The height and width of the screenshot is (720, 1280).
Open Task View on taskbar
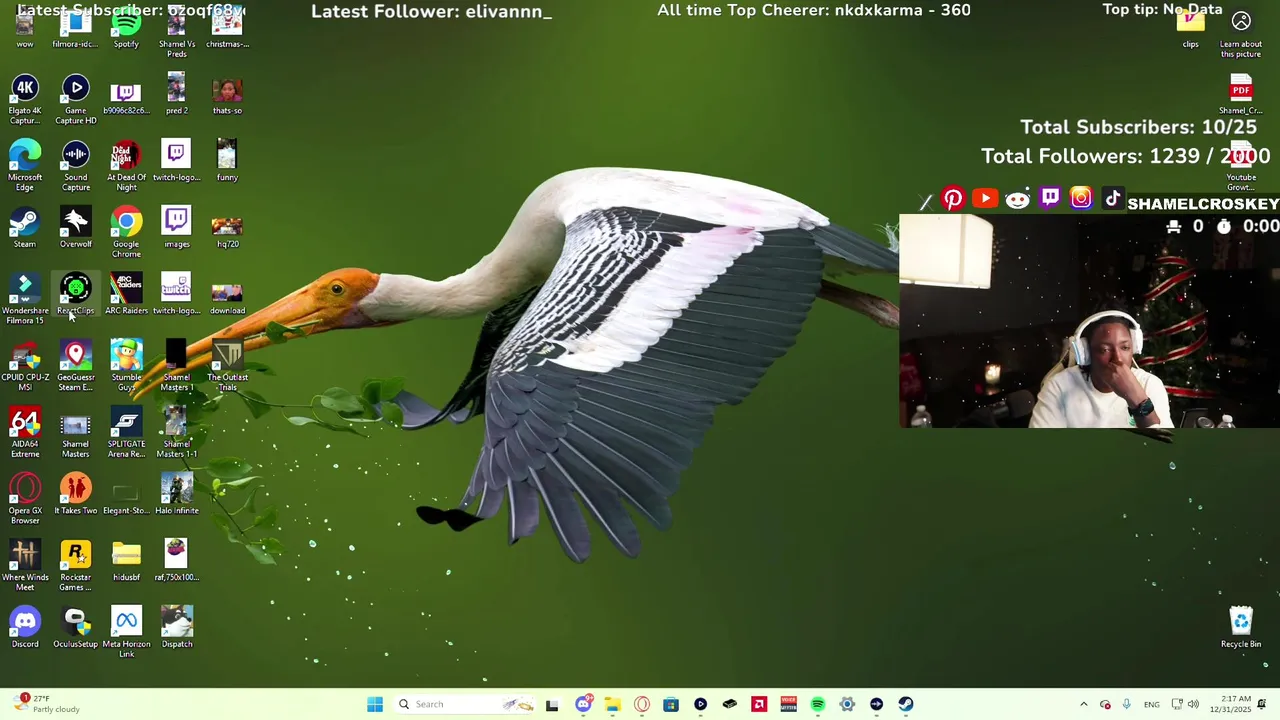(x=552, y=704)
